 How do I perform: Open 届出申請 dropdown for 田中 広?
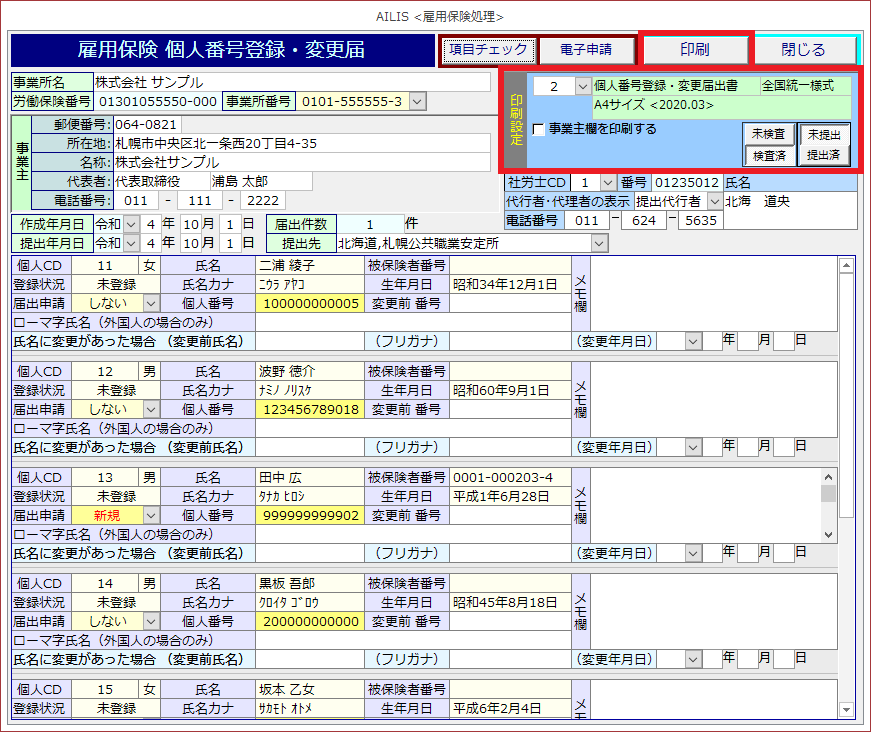point(151,515)
